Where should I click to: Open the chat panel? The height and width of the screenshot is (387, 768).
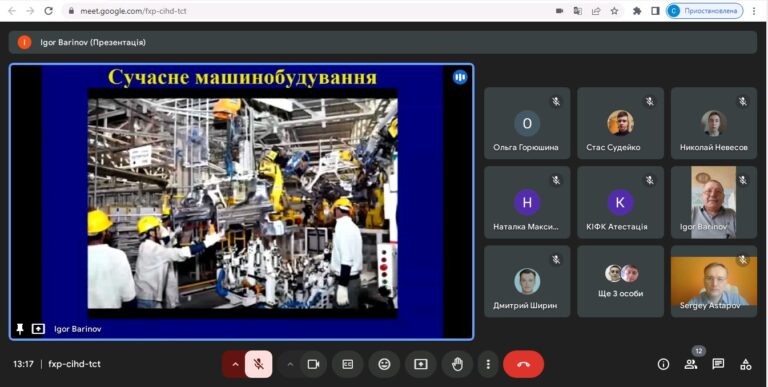[x=718, y=364]
